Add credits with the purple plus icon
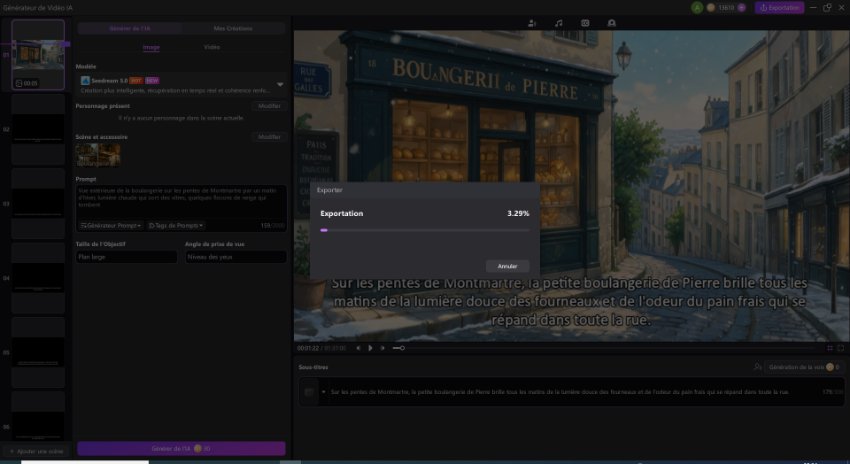This screenshot has width=850, height=464. pyautogui.click(x=741, y=8)
